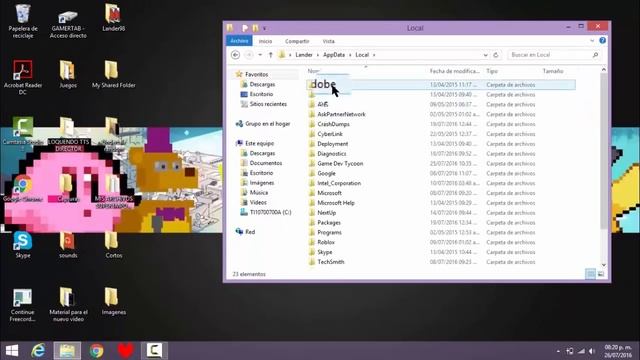Click the Windows Start button
This screenshot has width=640, height=360.
pos(12,351)
